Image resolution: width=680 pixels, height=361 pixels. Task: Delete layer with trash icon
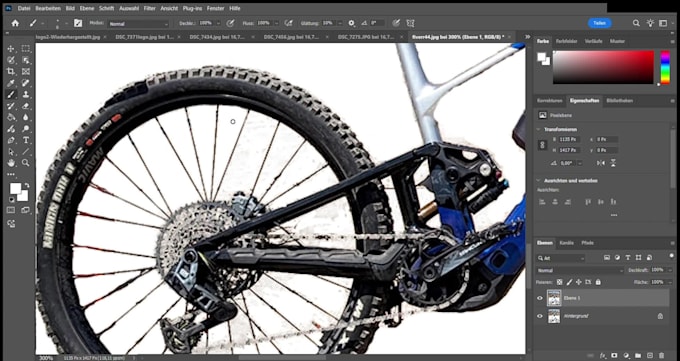click(661, 355)
